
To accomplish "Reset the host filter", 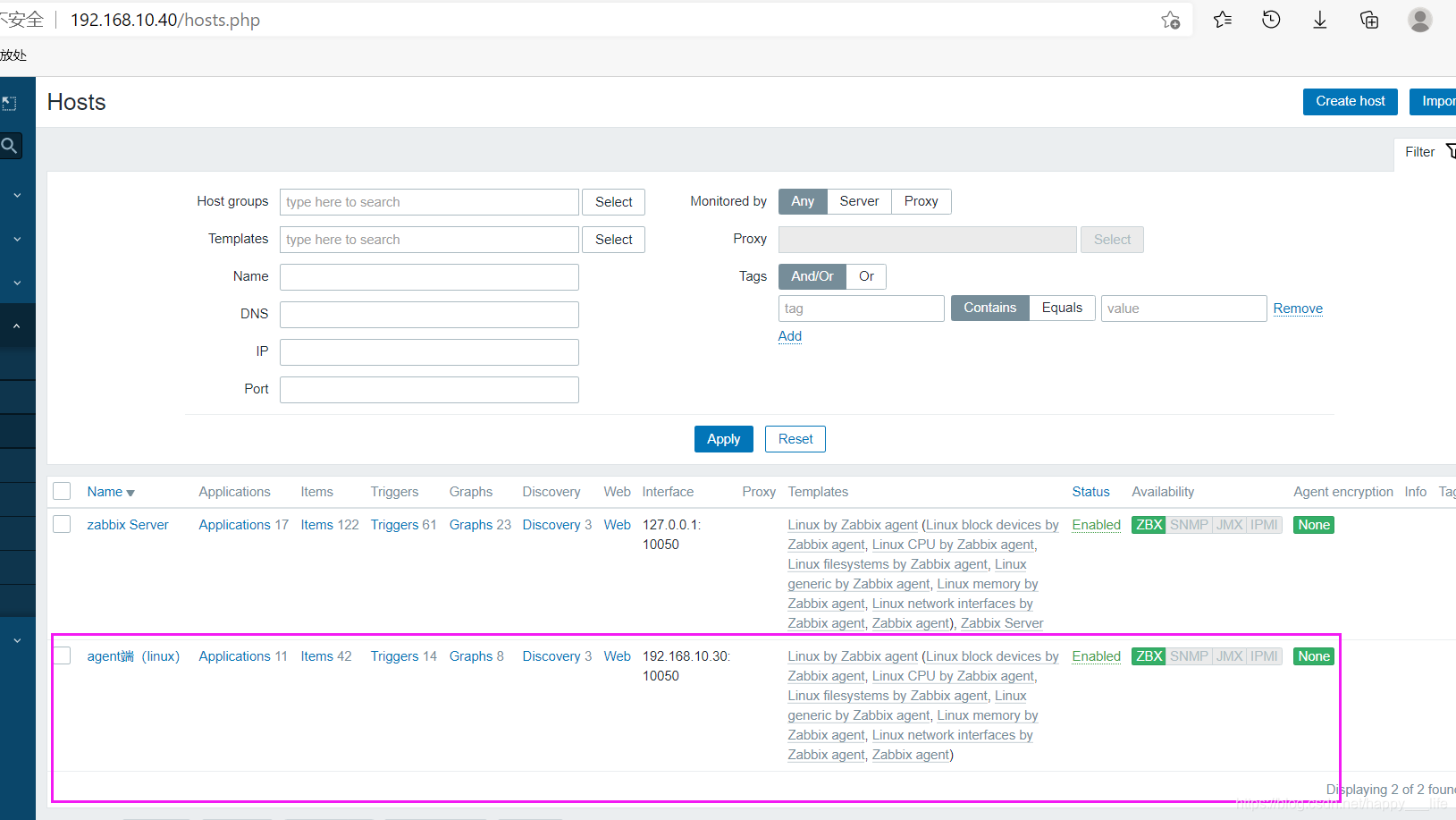I will [795, 439].
